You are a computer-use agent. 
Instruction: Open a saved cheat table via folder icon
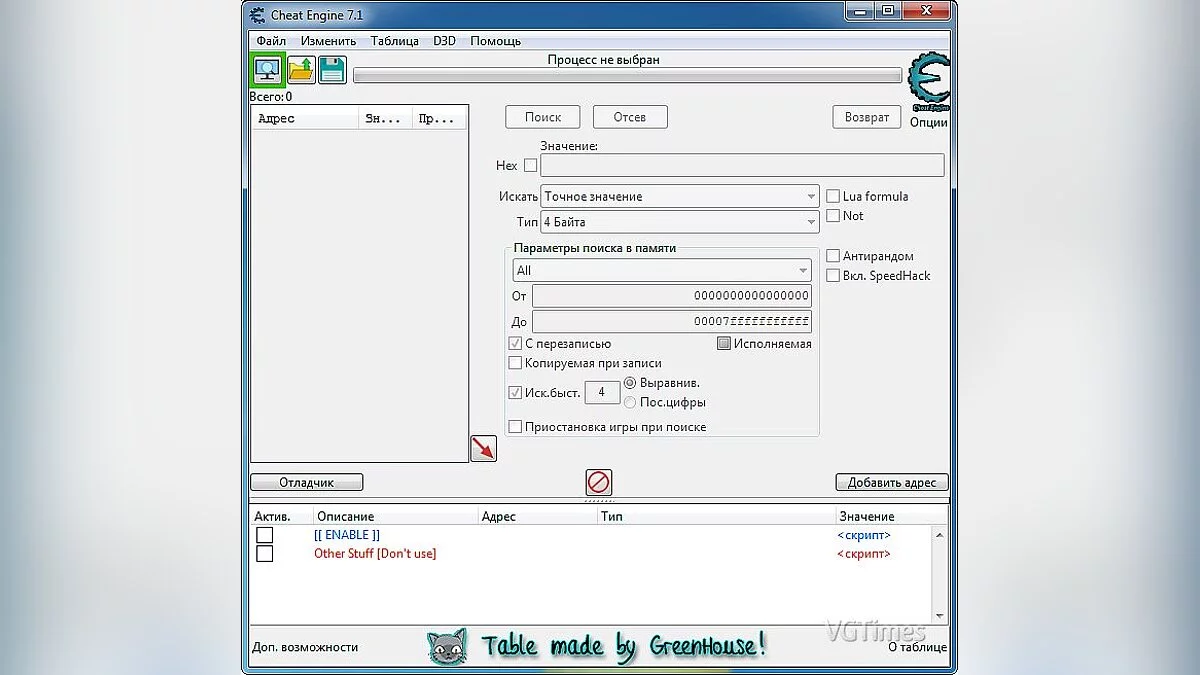coord(300,69)
